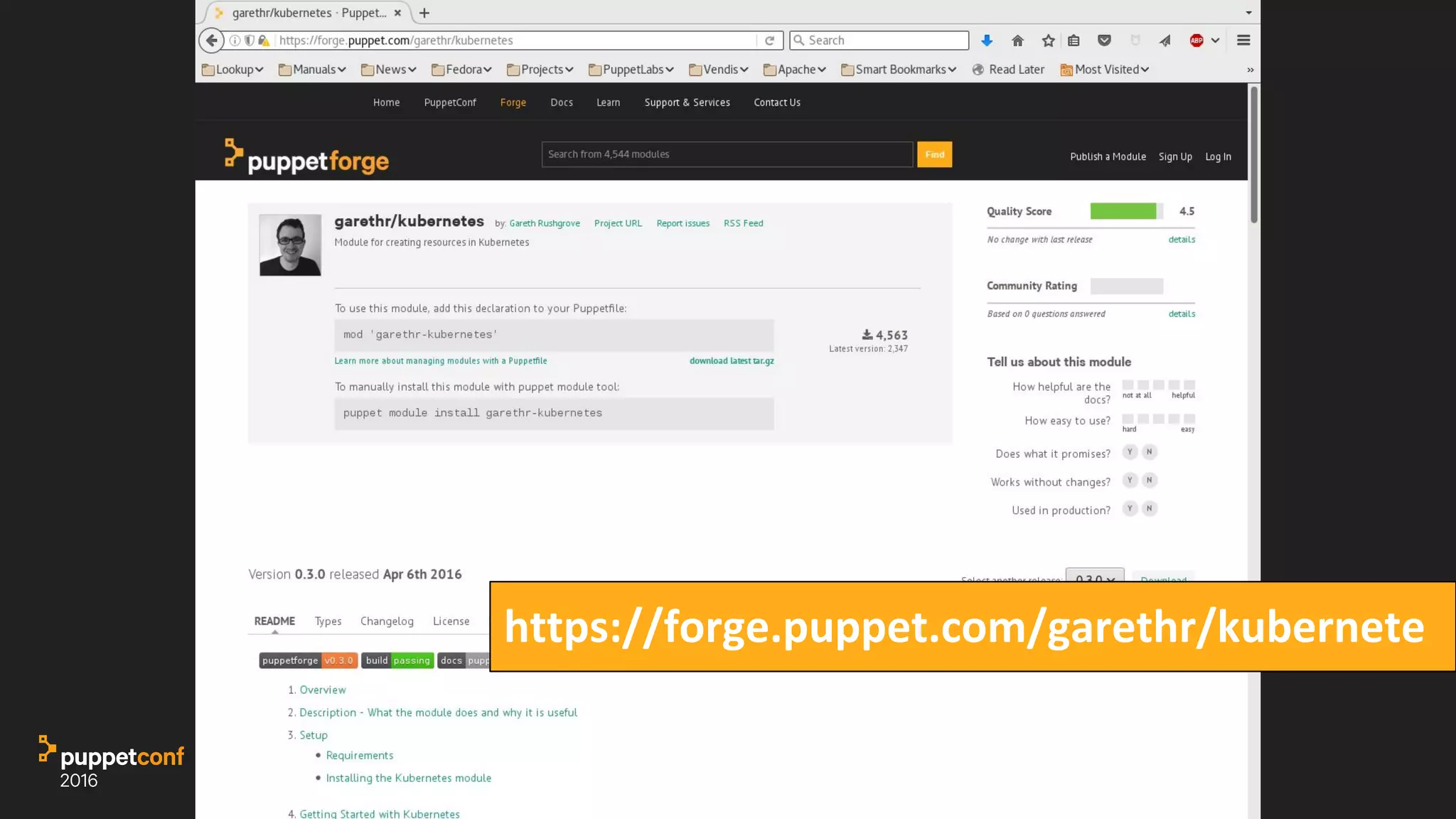This screenshot has width=1456, height=819.
Task: Open the Adblock Plus dropdown arrow
Action: (x=1215, y=41)
